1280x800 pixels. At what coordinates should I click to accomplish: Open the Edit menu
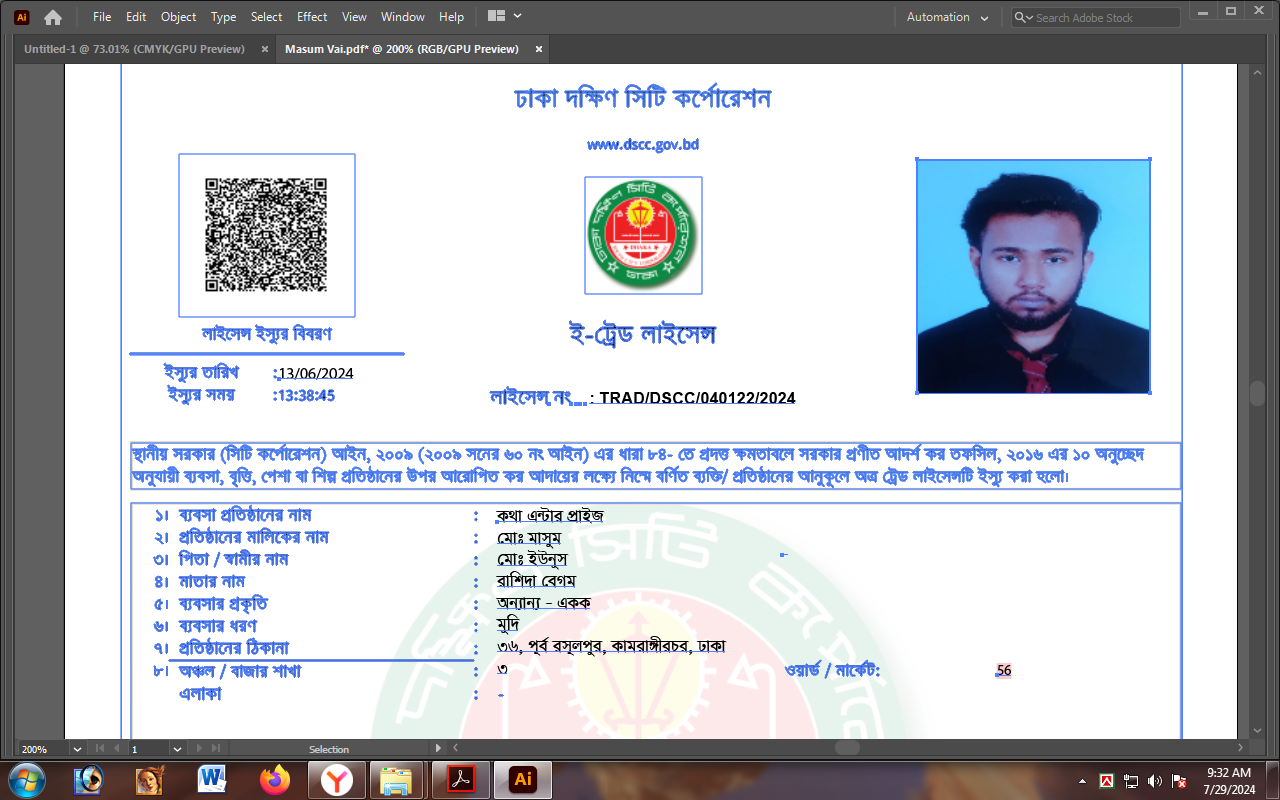point(136,17)
